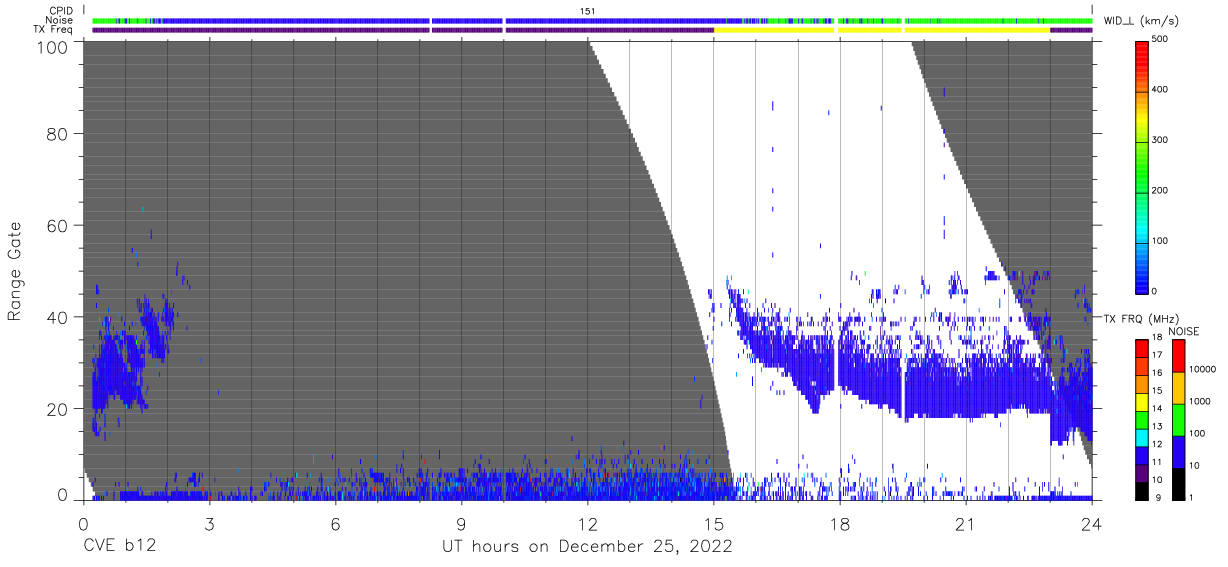Click the WID⊥ (km/s) colorbar title
The image size is (1228, 567).
click(x=1144, y=20)
